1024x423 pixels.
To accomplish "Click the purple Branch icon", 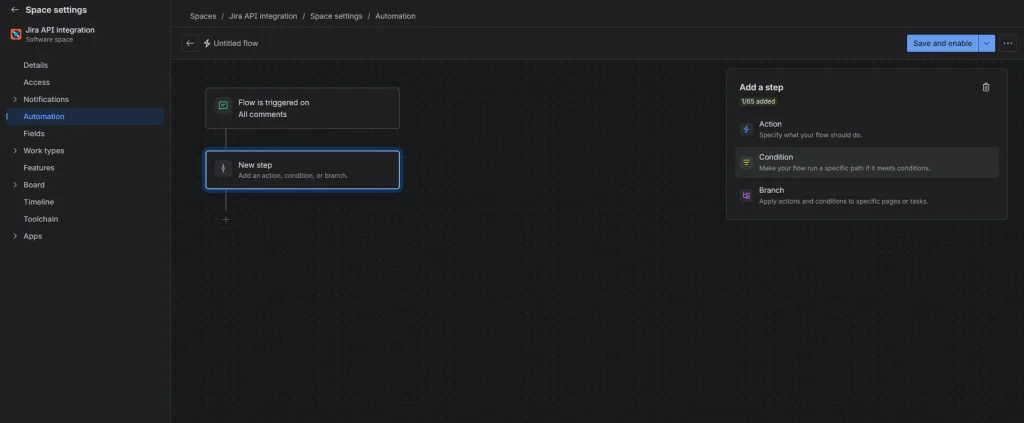I will (746, 196).
